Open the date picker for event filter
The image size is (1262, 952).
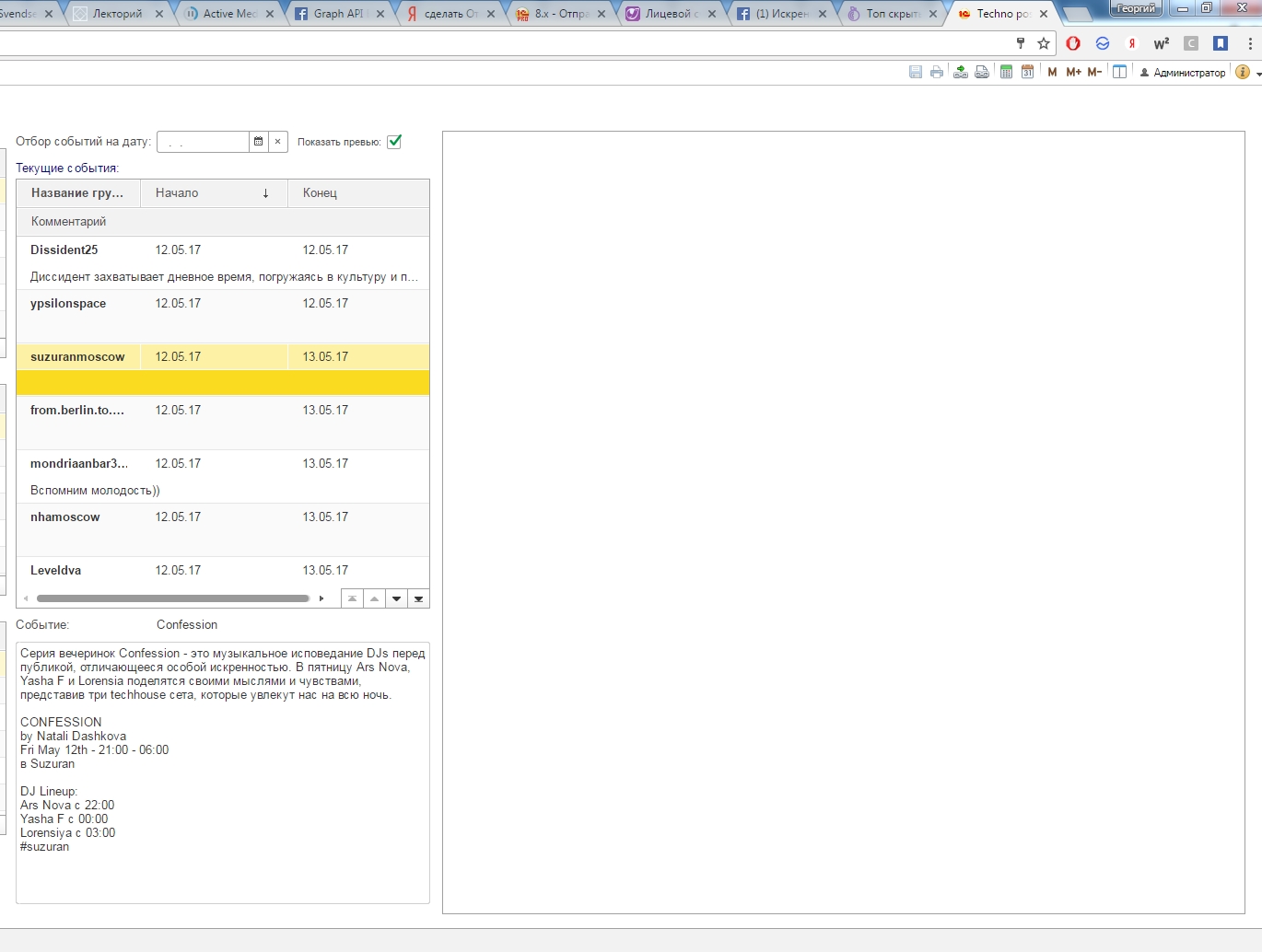coord(259,142)
